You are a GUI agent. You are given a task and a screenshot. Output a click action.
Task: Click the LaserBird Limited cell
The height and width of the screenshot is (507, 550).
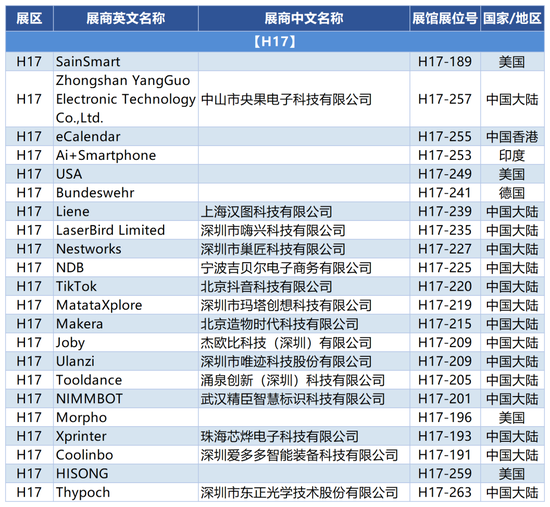(x=126, y=230)
